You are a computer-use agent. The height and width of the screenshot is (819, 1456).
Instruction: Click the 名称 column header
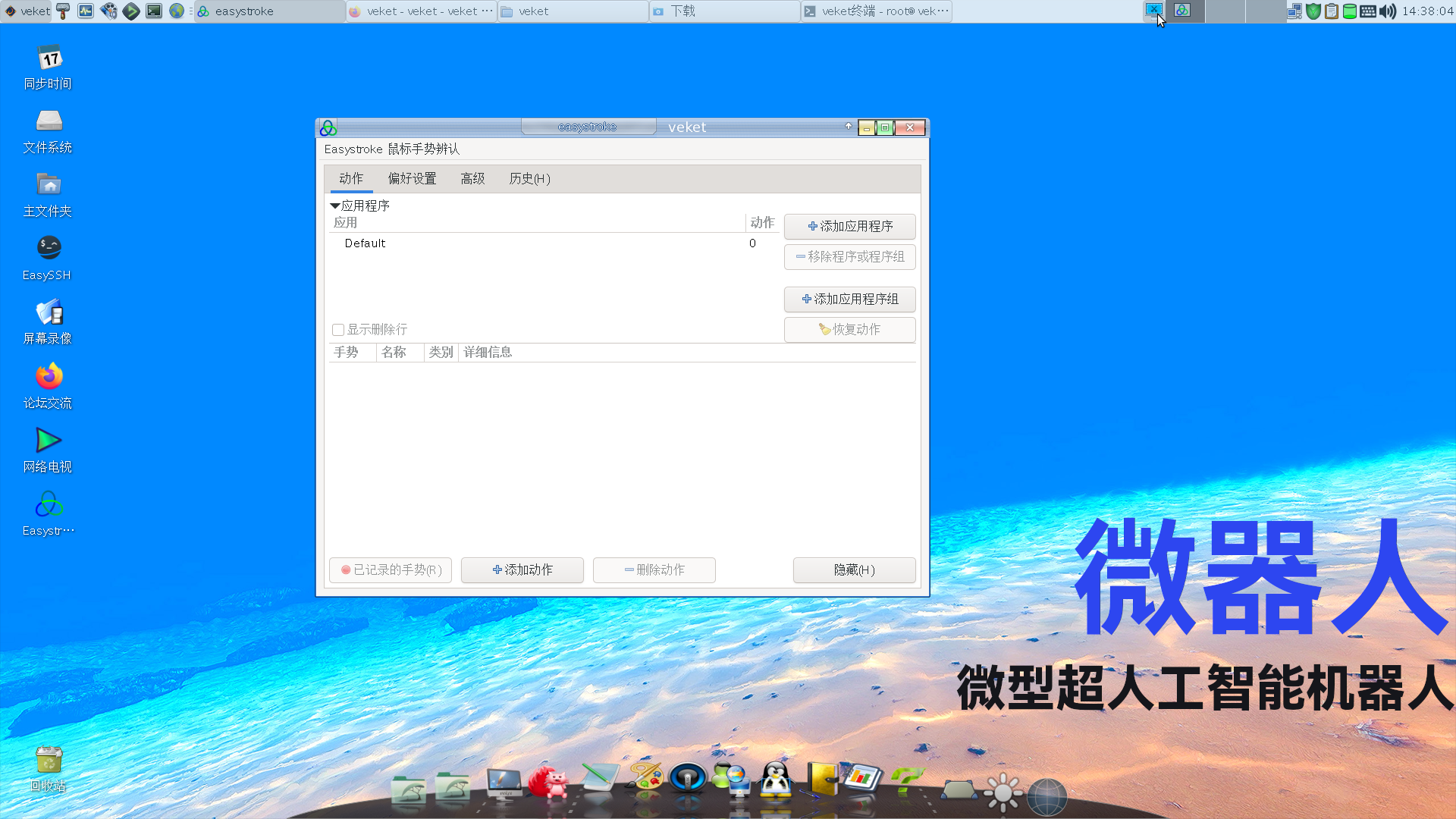pyautogui.click(x=400, y=352)
